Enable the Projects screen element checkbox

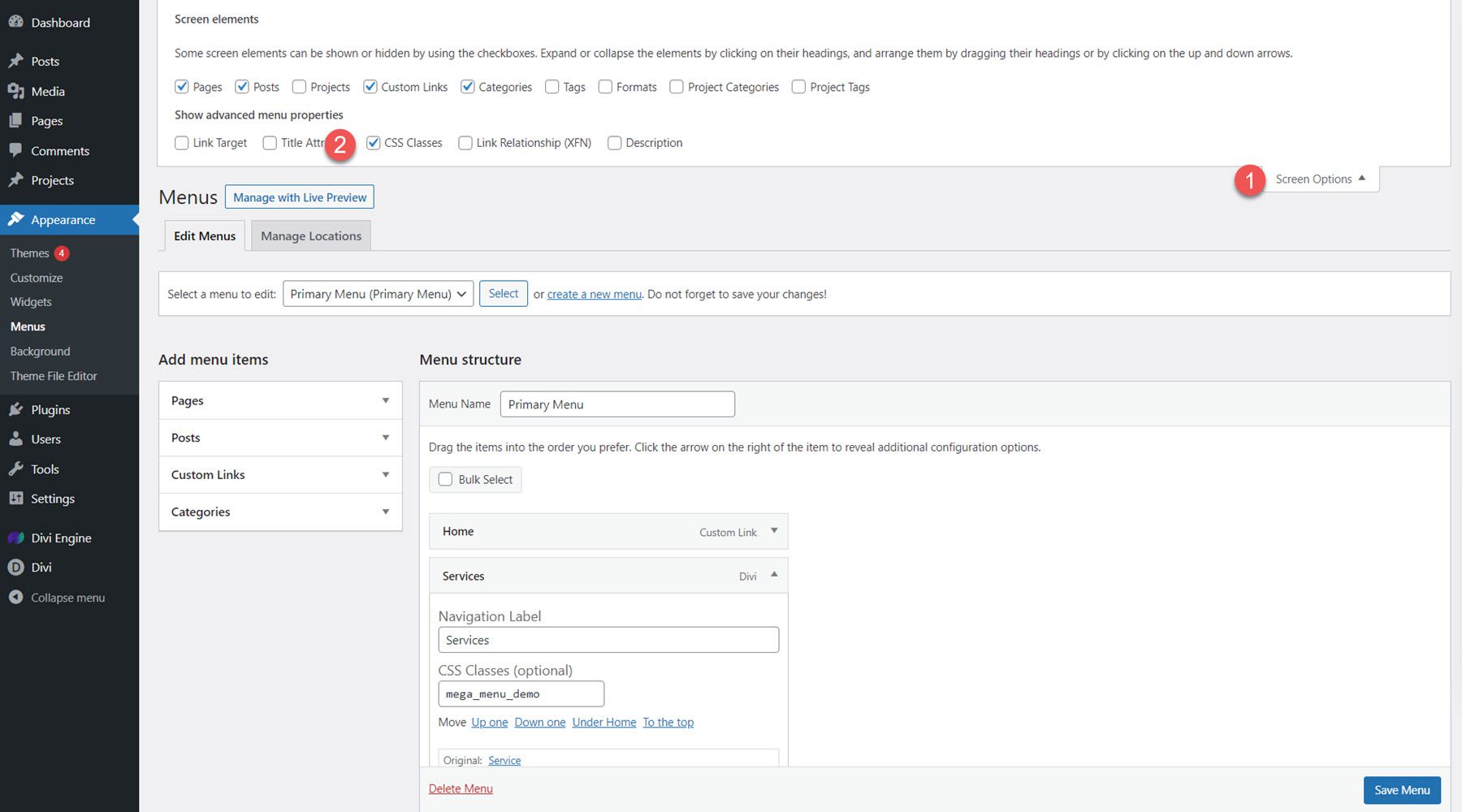pos(299,87)
